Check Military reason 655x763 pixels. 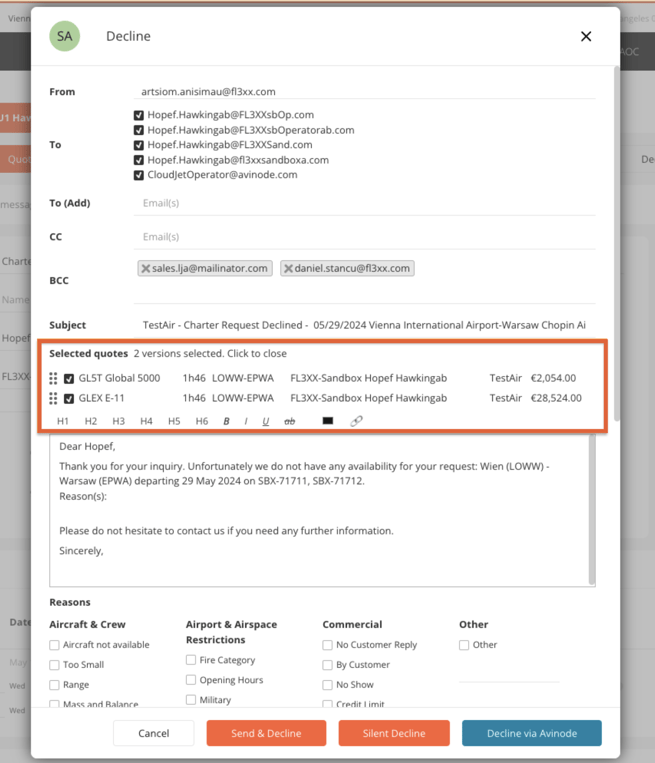tap(191, 700)
